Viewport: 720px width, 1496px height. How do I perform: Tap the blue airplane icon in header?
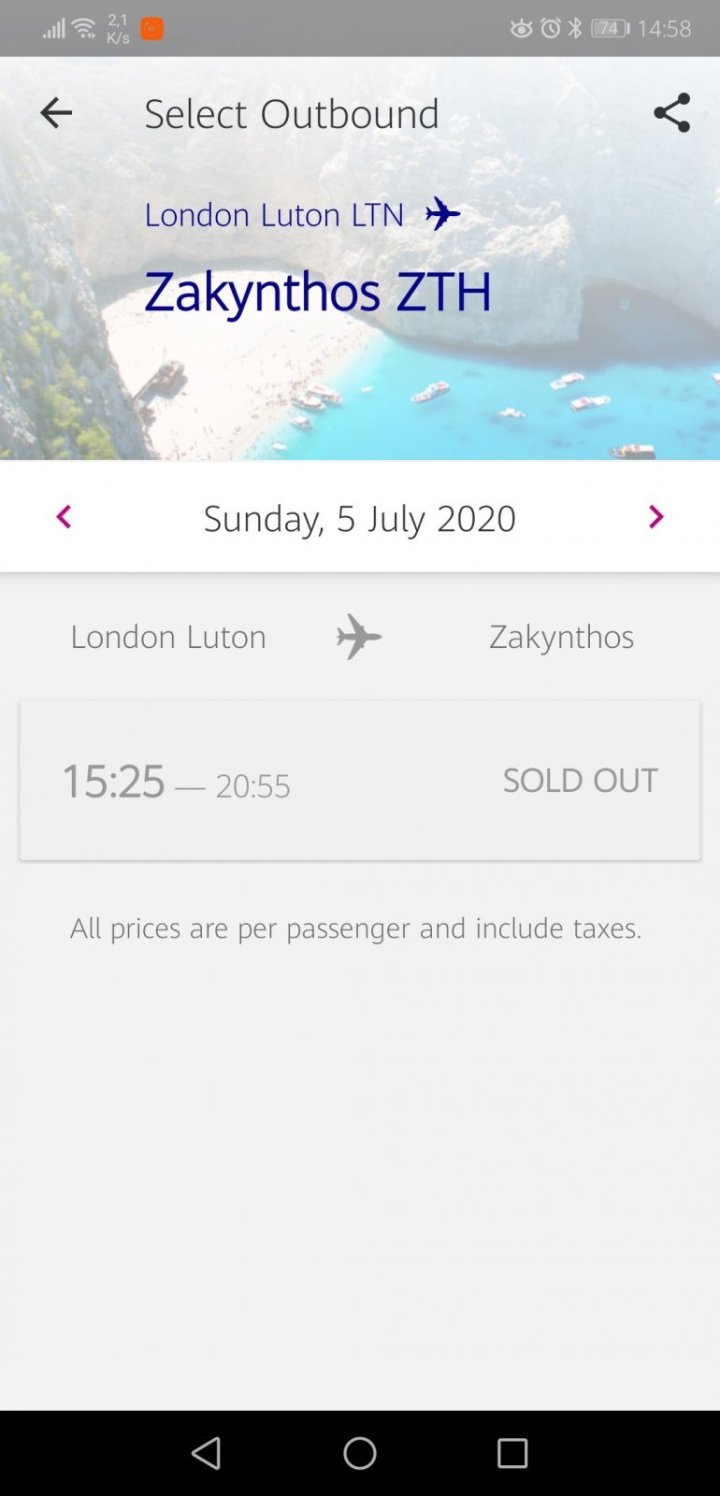[x=442, y=214]
